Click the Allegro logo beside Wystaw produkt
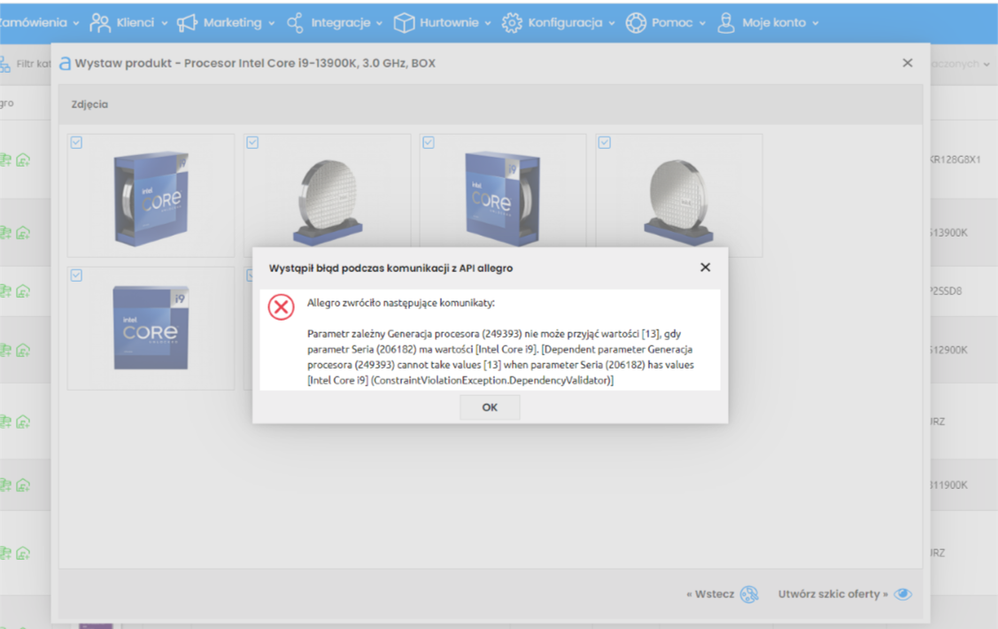 coord(65,63)
